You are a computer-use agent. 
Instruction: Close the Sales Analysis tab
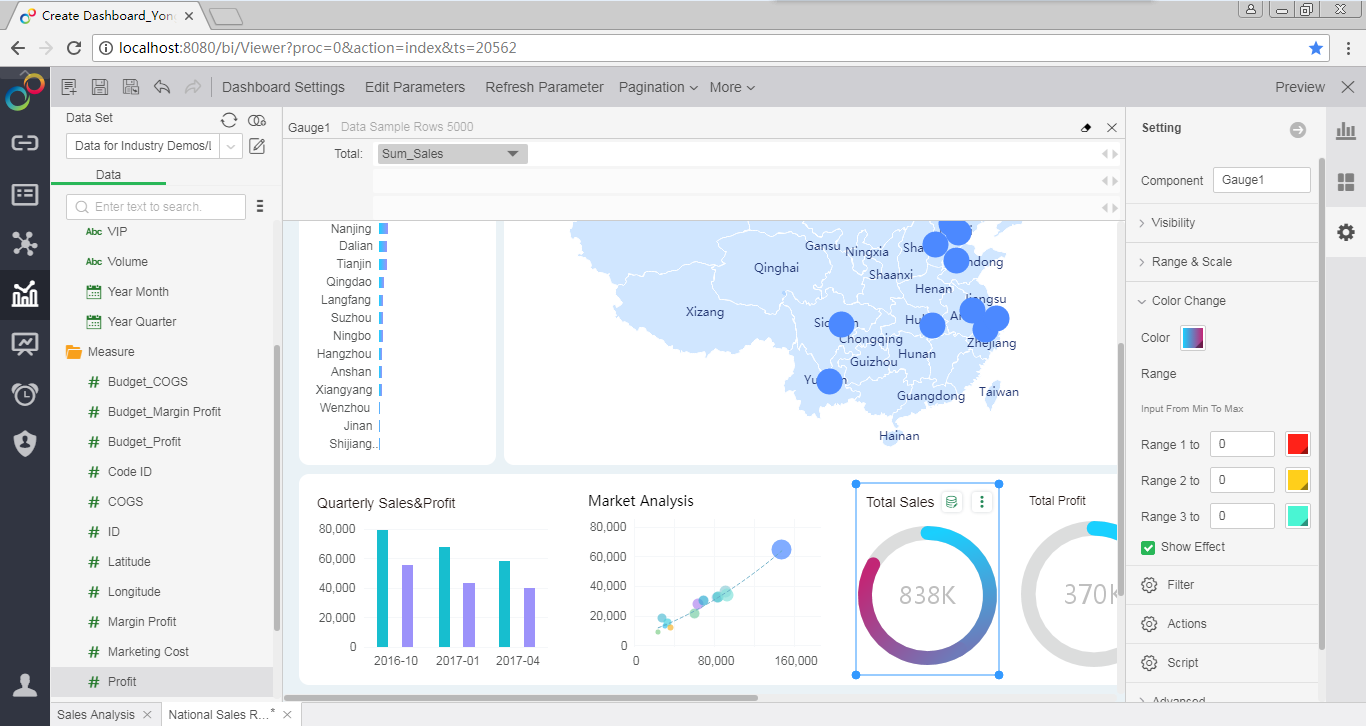(x=146, y=715)
